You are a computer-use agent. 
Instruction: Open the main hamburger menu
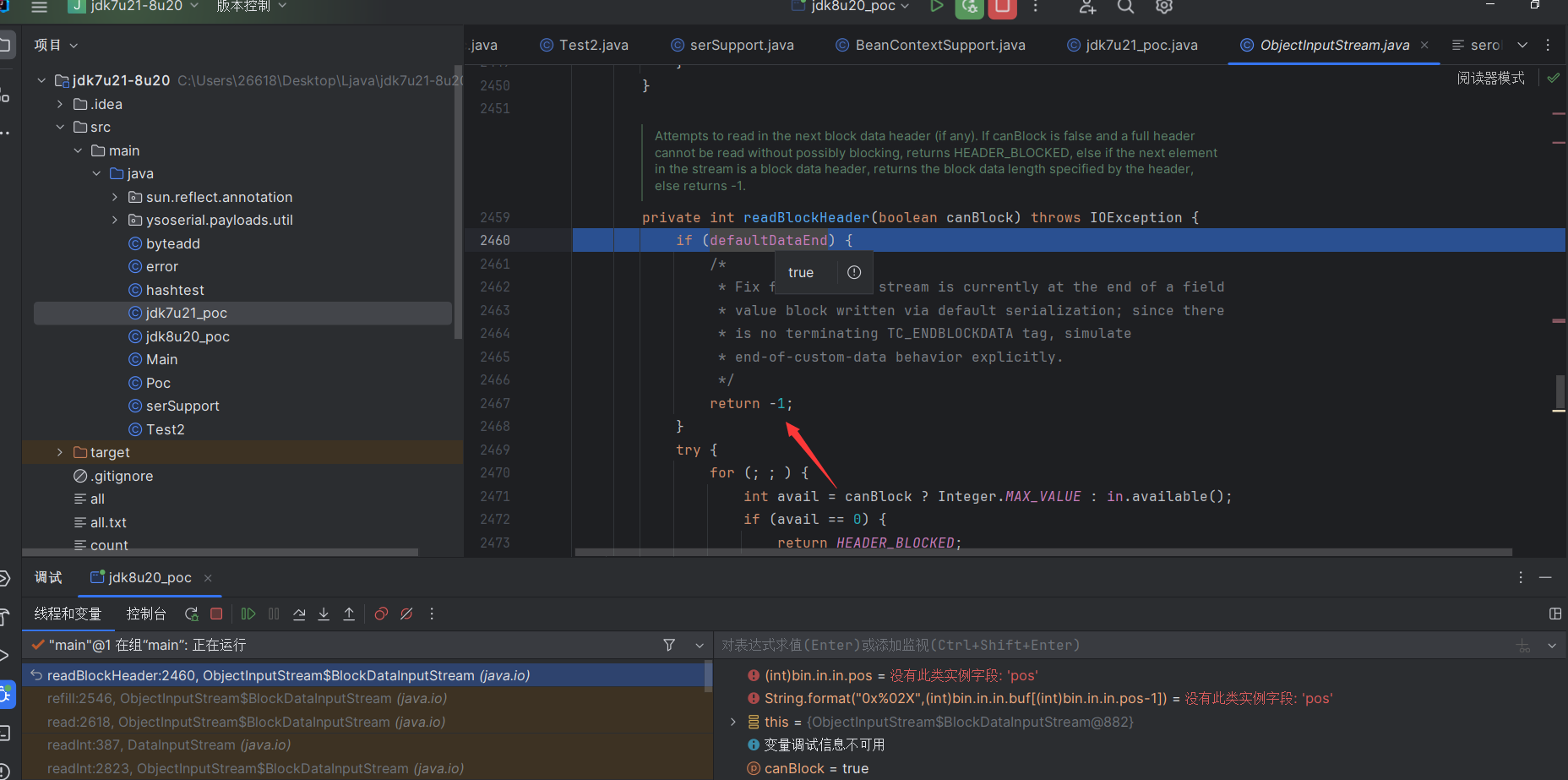[x=39, y=7]
